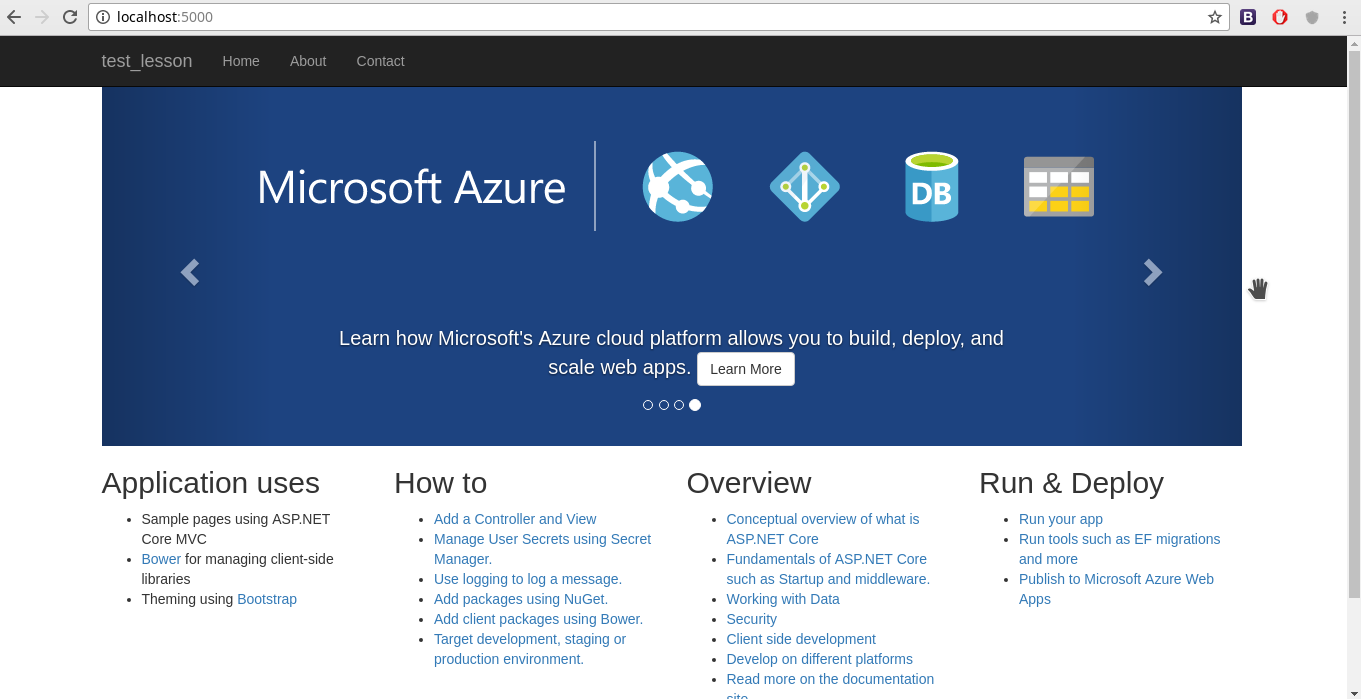This screenshot has height=699, width=1361.
Task: Open 'Use logging to log a message' link
Action: tap(528, 579)
